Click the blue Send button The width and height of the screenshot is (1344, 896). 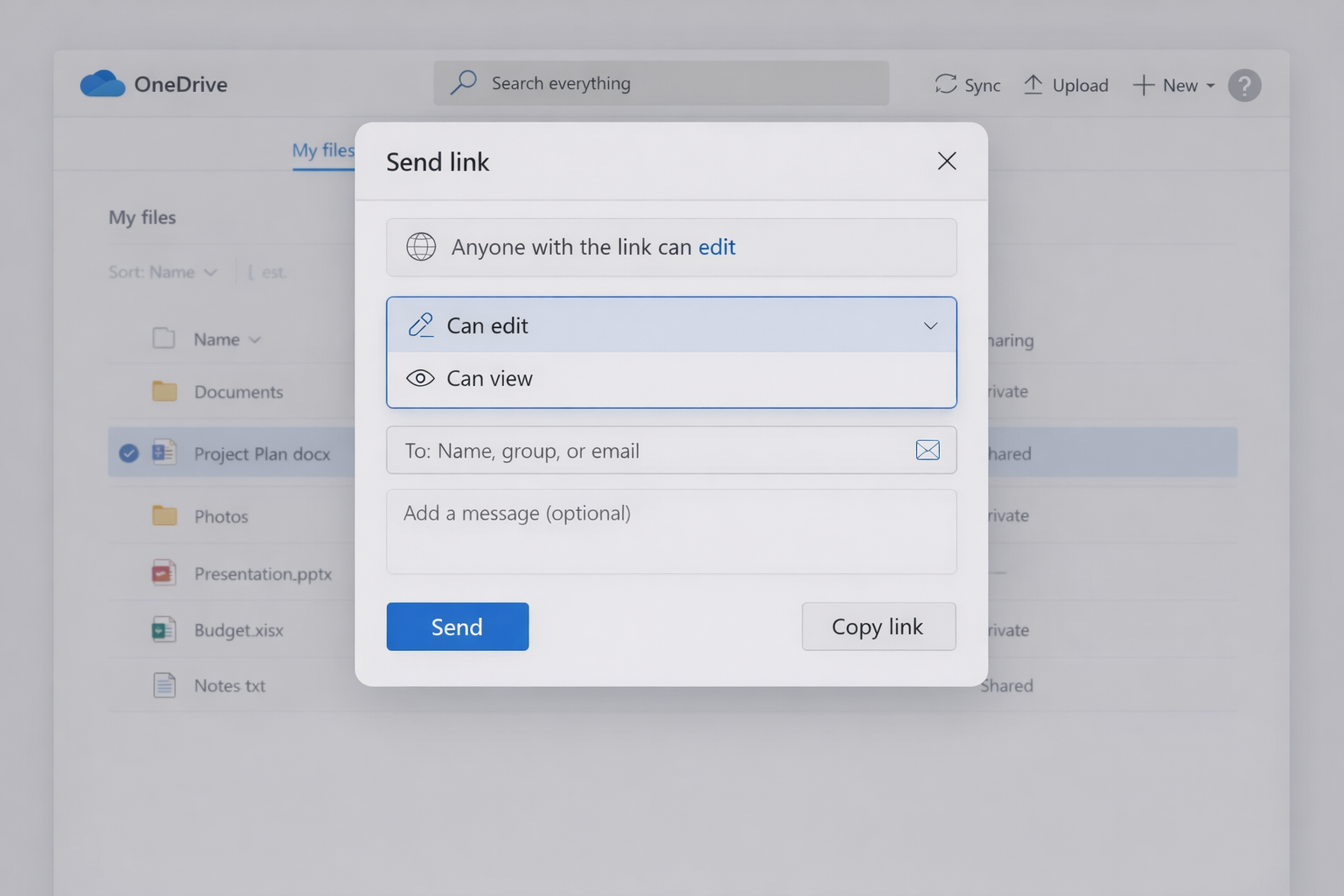(457, 626)
